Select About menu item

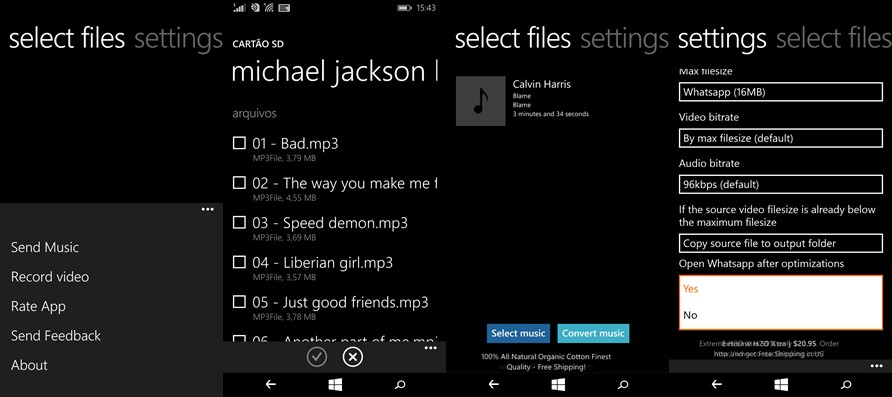click(30, 365)
